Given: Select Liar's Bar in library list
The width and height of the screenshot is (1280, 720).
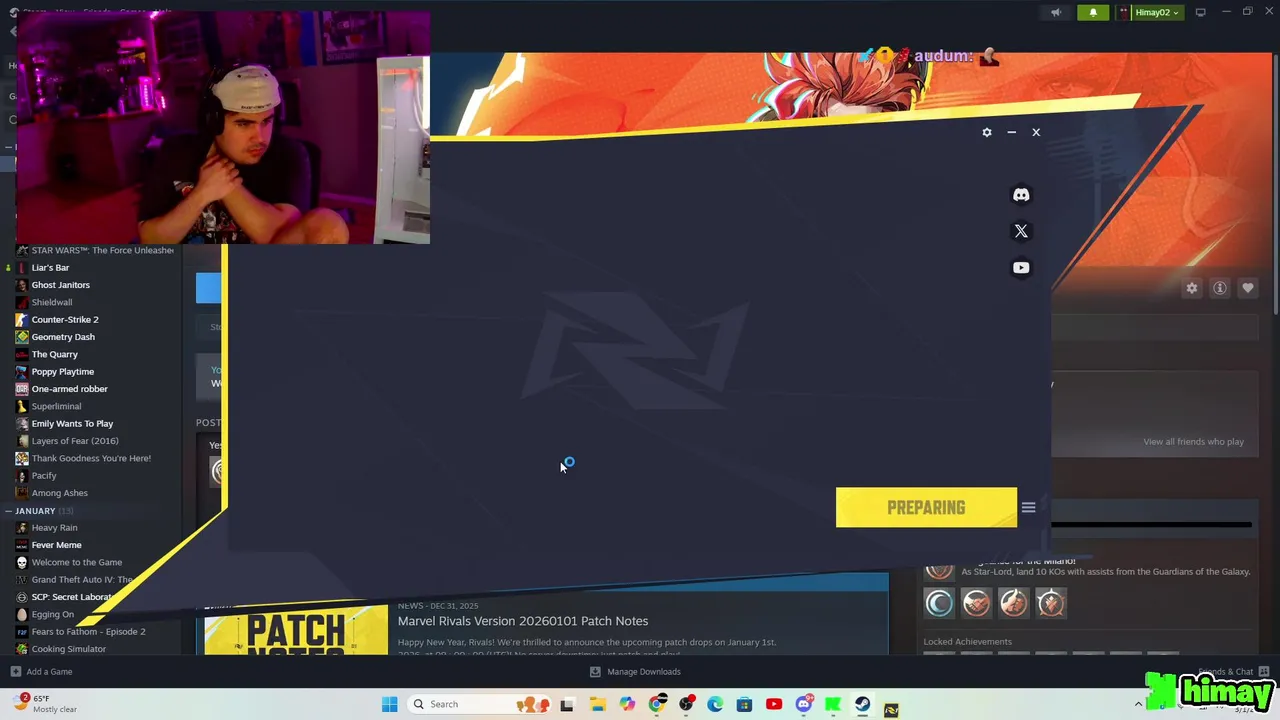Looking at the screenshot, I should [50, 267].
